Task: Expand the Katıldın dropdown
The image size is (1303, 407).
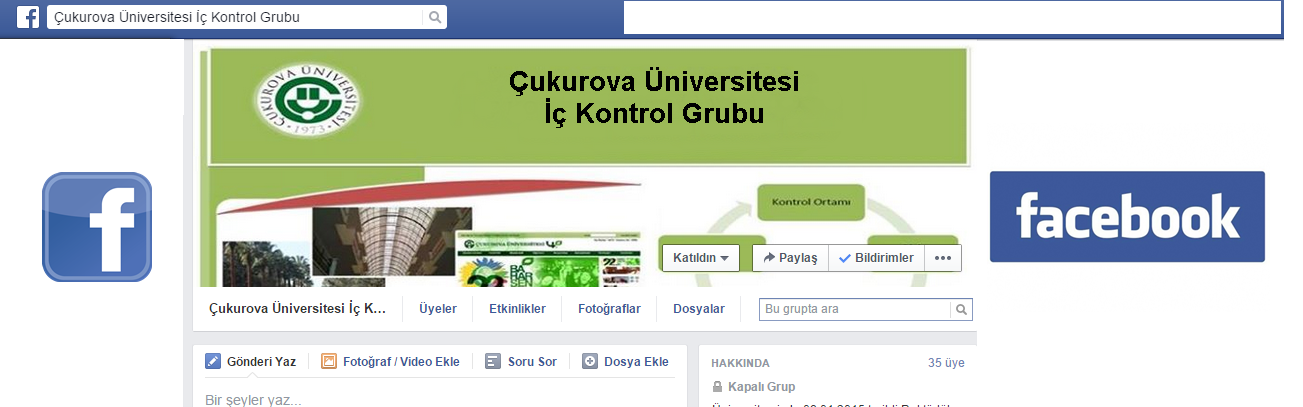Action: coord(700,258)
